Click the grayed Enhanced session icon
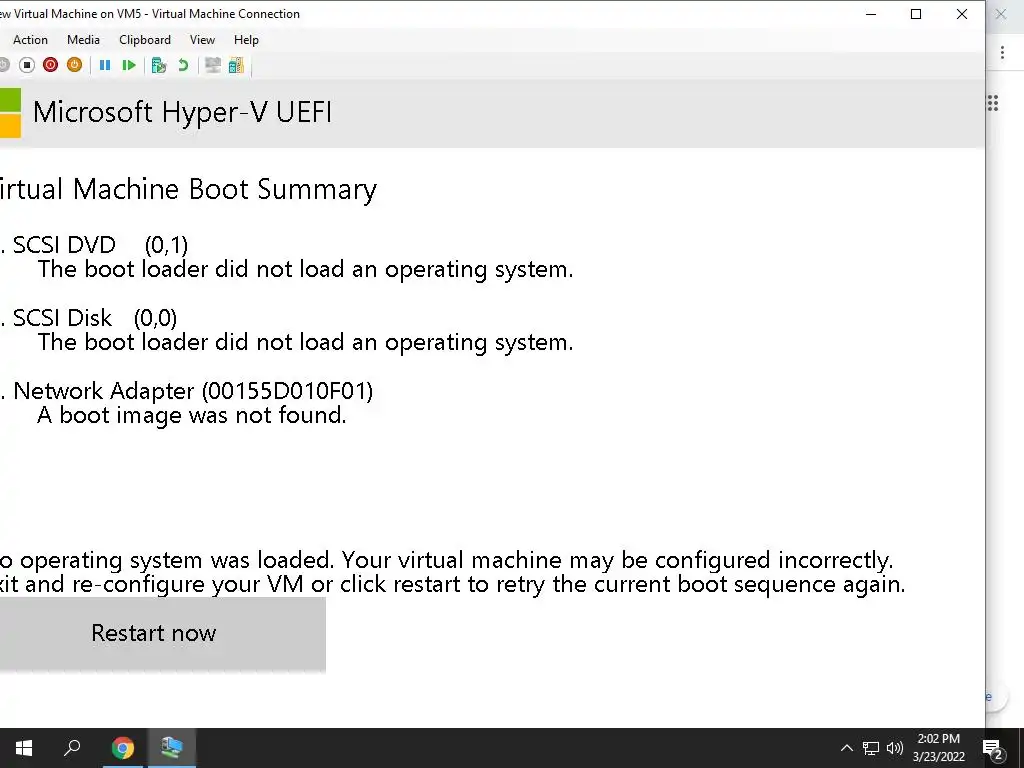This screenshot has width=1024, height=768. coord(212,65)
